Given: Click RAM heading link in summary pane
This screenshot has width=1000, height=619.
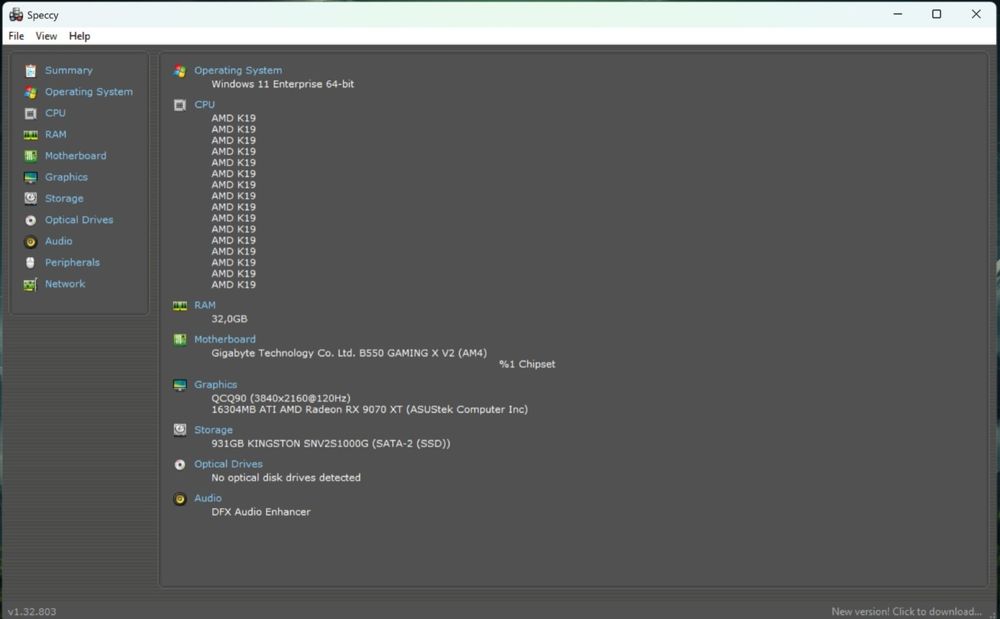Looking at the screenshot, I should (x=205, y=305).
